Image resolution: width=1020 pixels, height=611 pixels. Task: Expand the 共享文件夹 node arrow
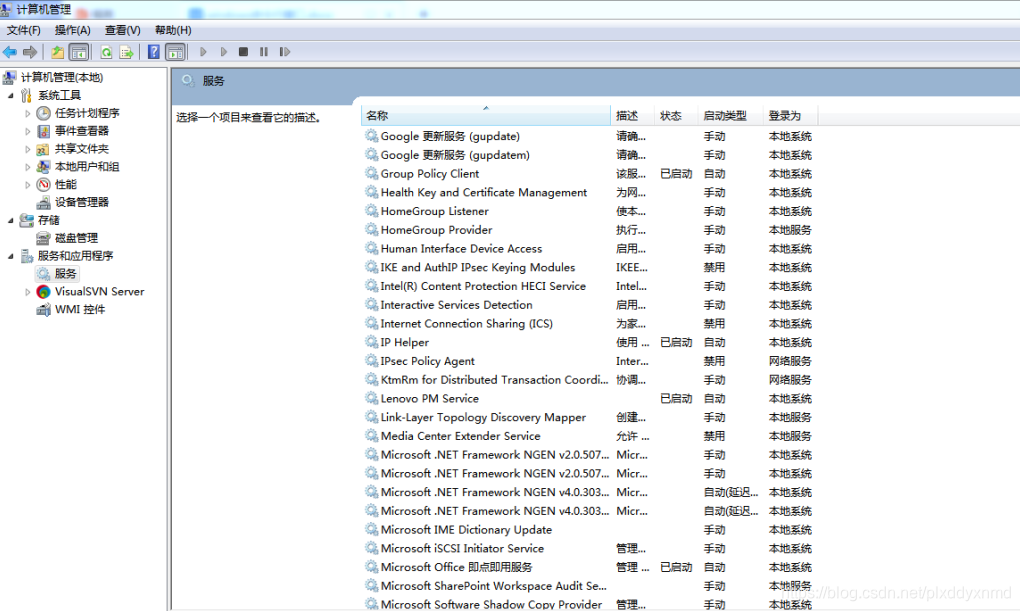(x=27, y=149)
